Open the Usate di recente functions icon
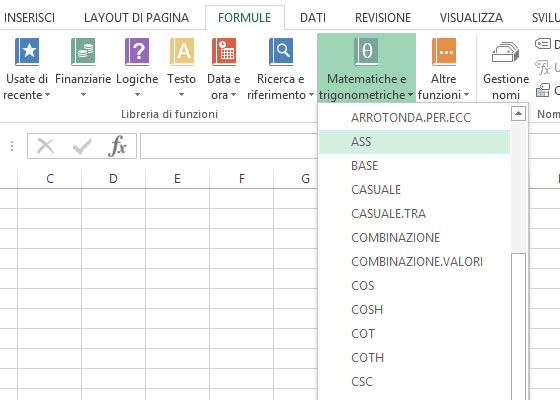Viewport: 560px width, 400px height. [27, 52]
